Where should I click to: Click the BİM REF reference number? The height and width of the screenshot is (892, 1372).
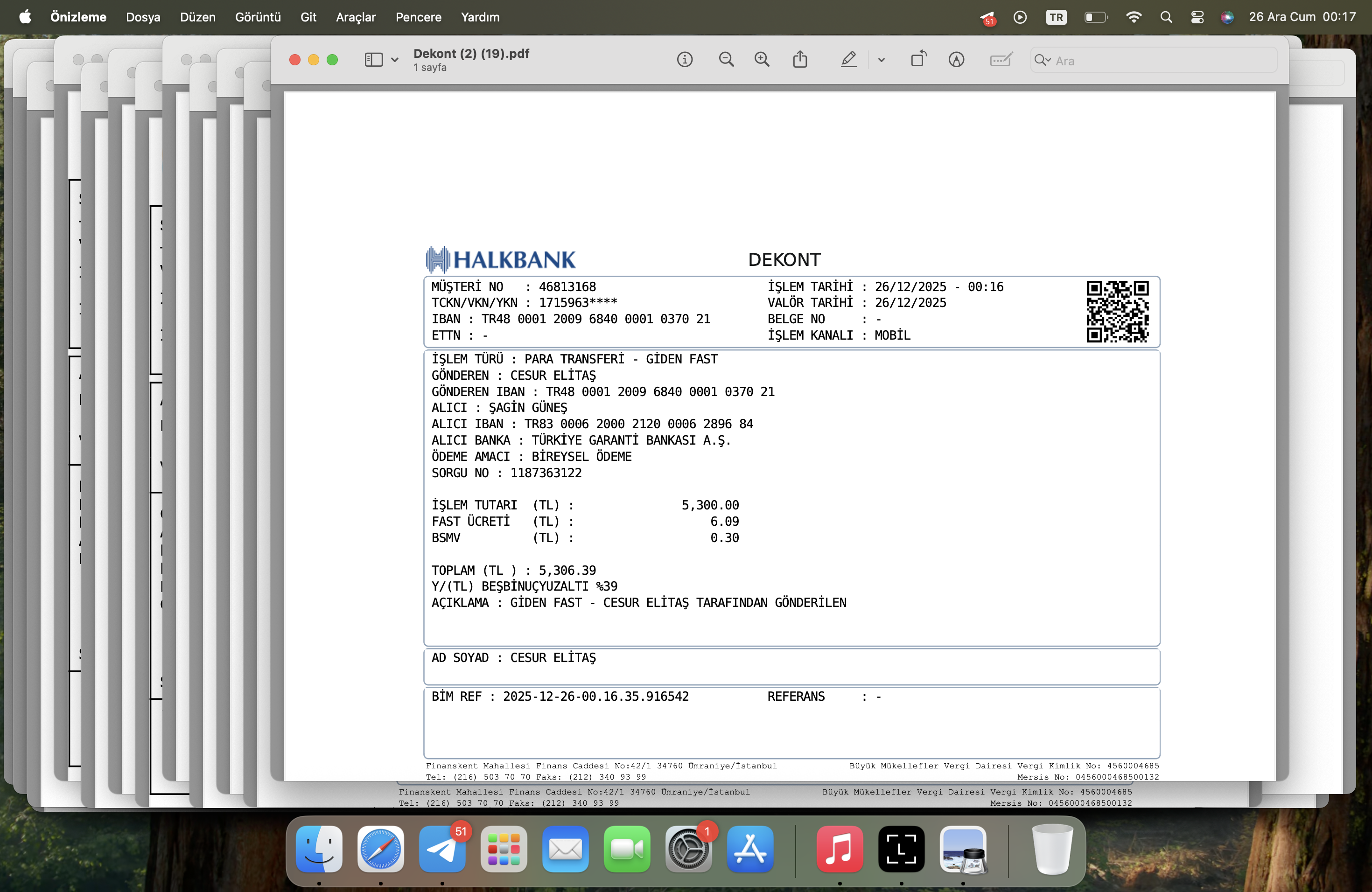(x=595, y=697)
